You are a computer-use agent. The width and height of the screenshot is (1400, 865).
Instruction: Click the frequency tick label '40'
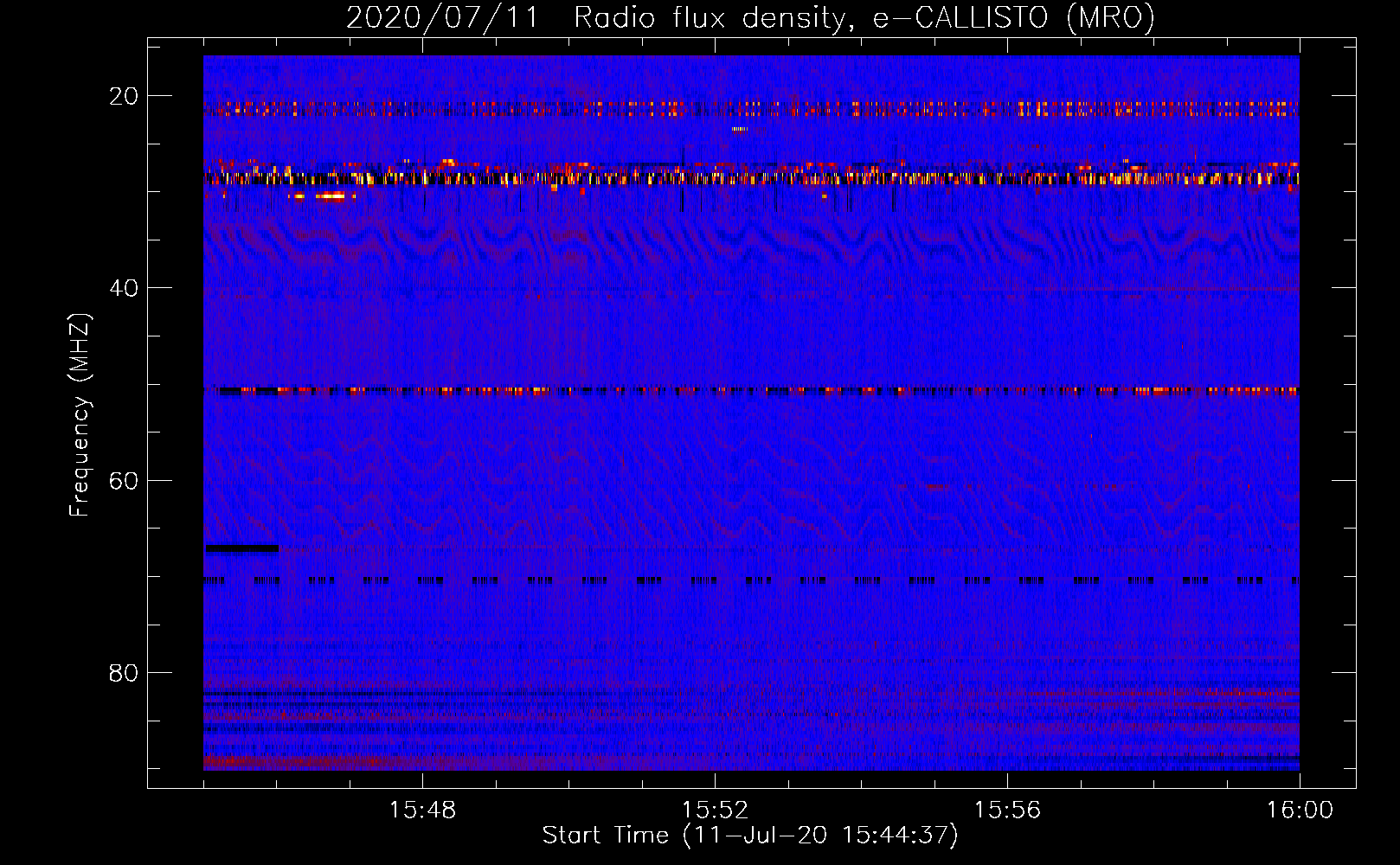(124, 288)
